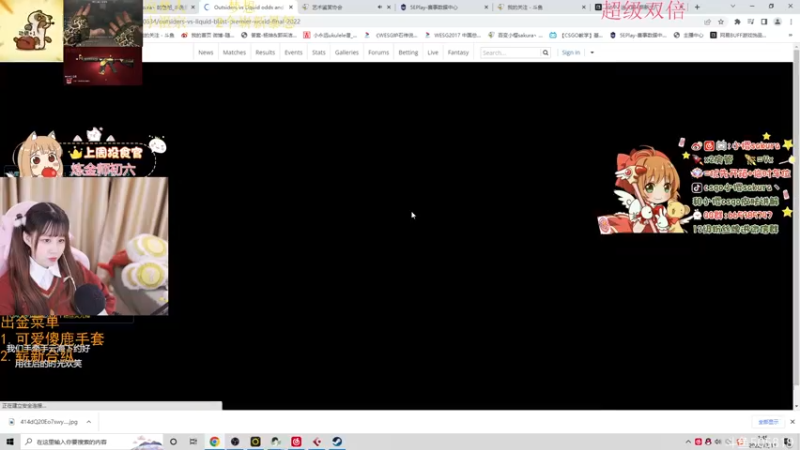Open the tab search dropdown chevron
The width and height of the screenshot is (800, 450).
point(733,7)
